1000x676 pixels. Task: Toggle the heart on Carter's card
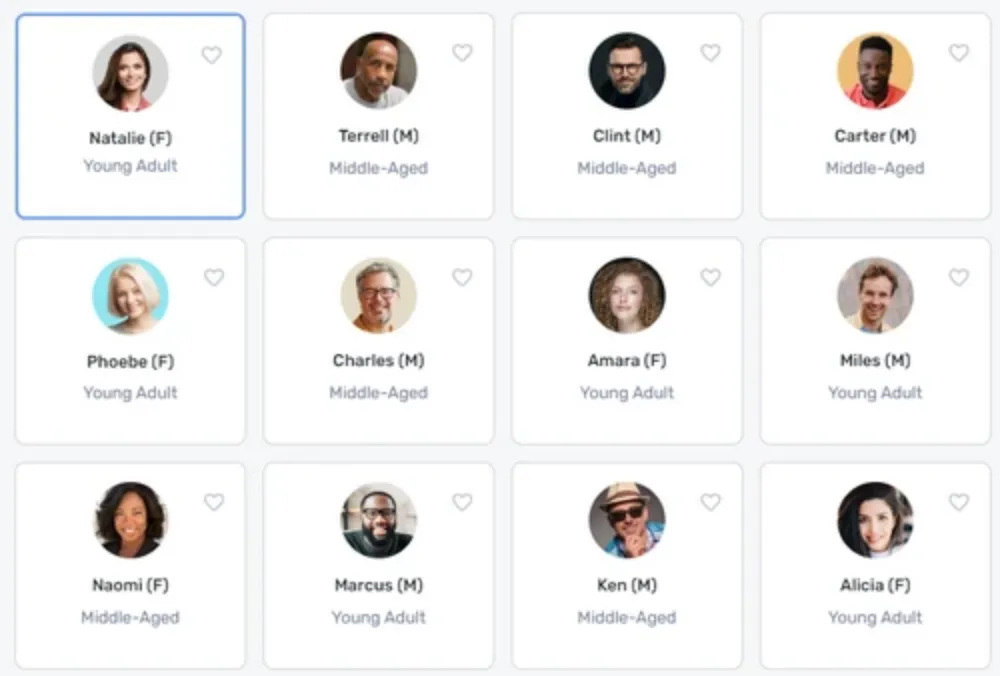[959, 52]
